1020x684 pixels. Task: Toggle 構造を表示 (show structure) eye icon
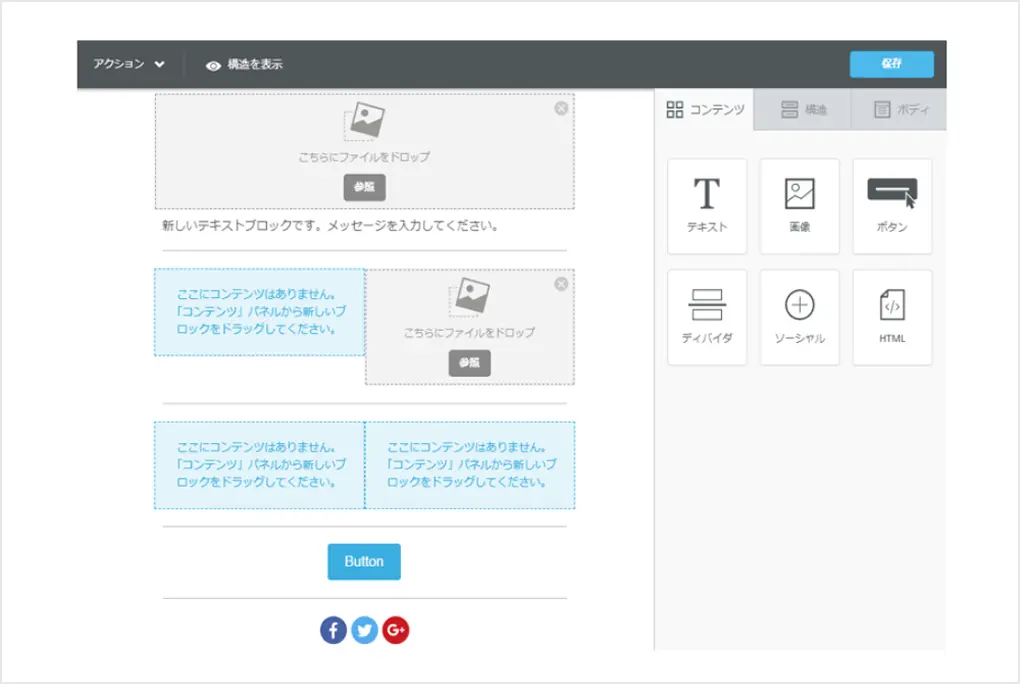[x=213, y=65]
